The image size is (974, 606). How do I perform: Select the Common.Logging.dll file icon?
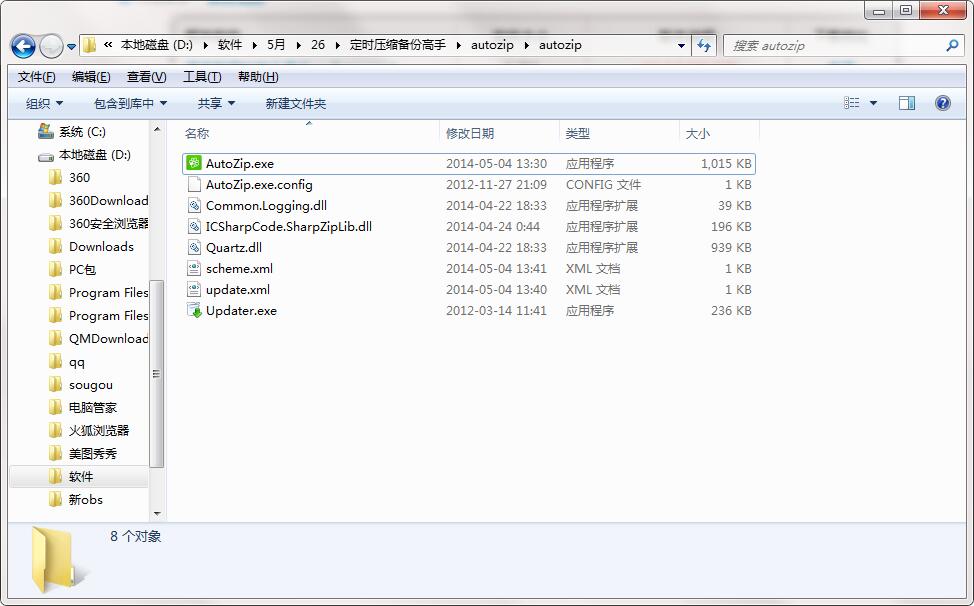[x=194, y=206]
